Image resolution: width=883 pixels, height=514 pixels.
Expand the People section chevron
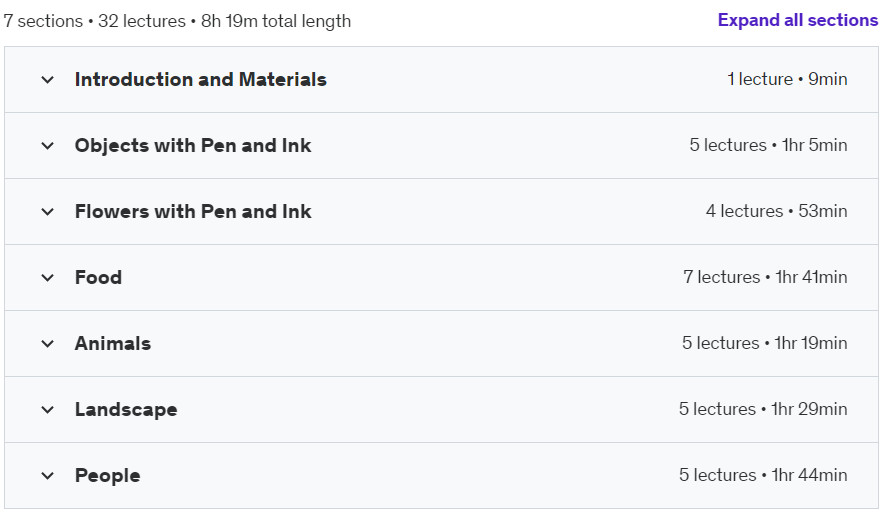point(48,476)
